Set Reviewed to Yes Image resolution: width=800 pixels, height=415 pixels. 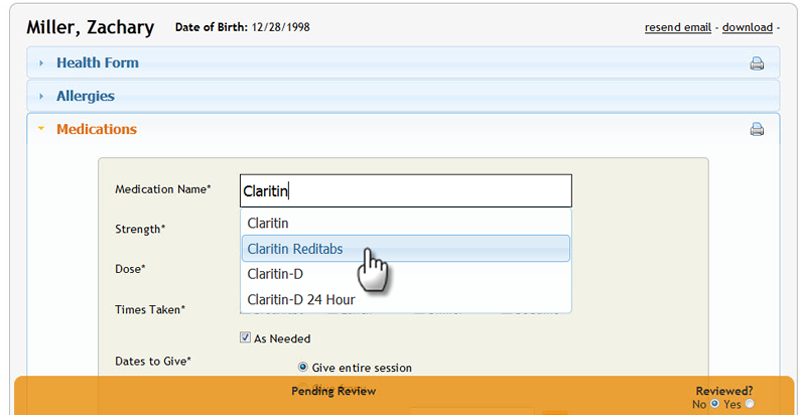[749, 404]
